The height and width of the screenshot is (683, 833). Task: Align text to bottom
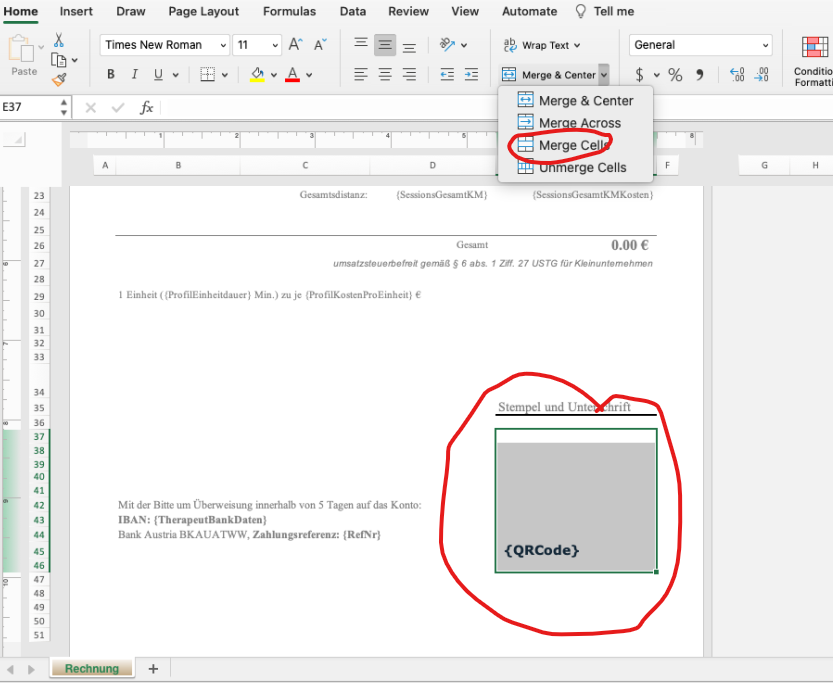409,47
